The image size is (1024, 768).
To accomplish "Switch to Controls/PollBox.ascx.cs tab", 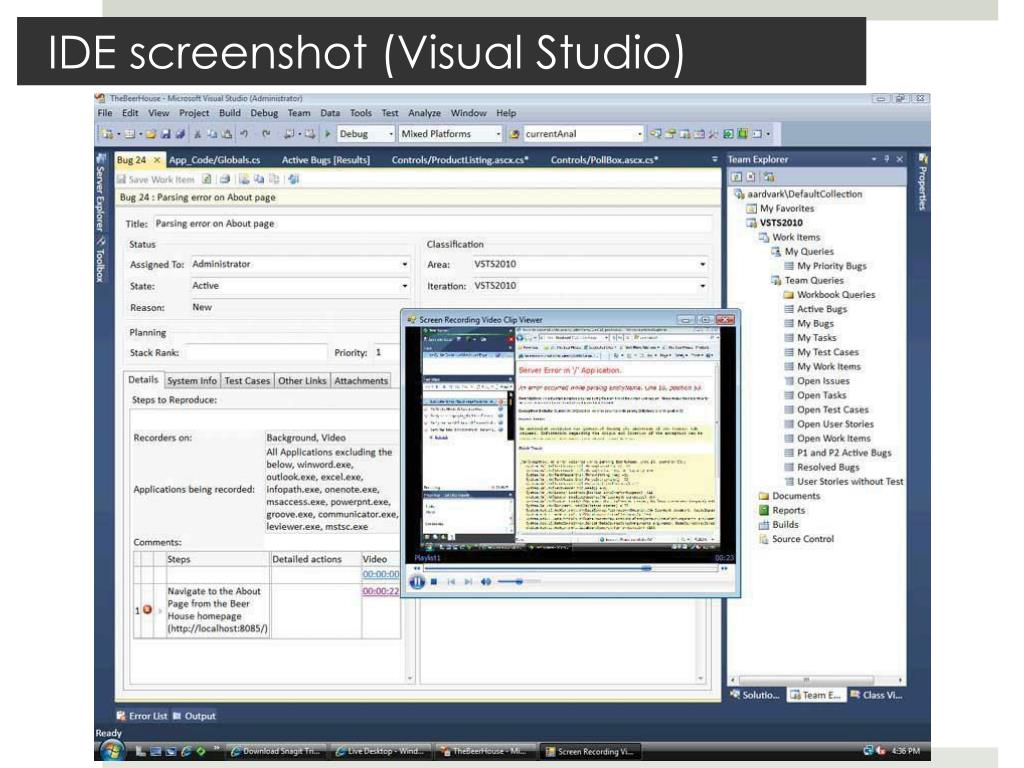I will click(604, 160).
